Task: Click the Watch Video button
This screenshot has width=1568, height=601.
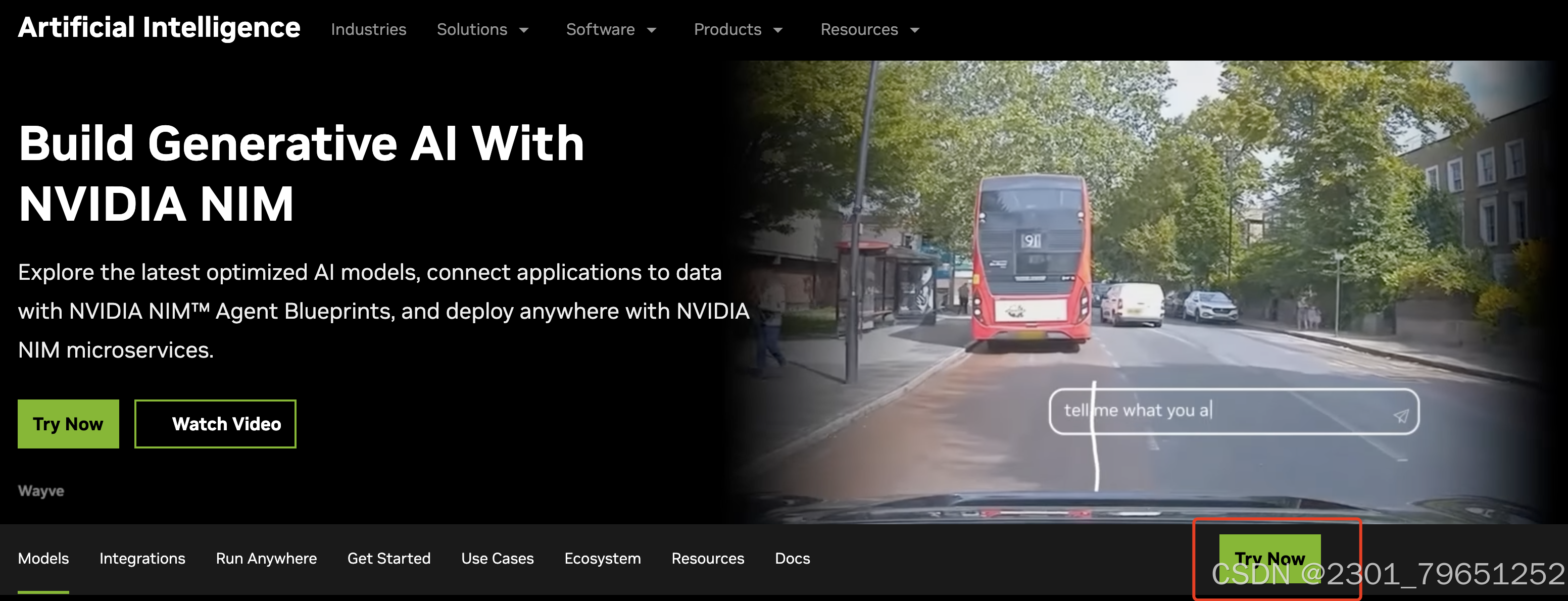Action: 215,424
